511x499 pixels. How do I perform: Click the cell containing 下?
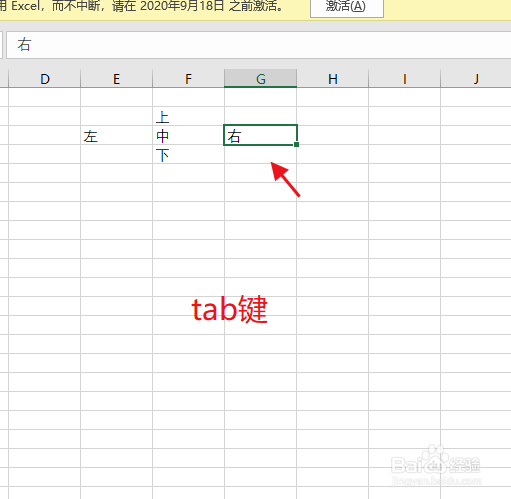click(x=188, y=154)
